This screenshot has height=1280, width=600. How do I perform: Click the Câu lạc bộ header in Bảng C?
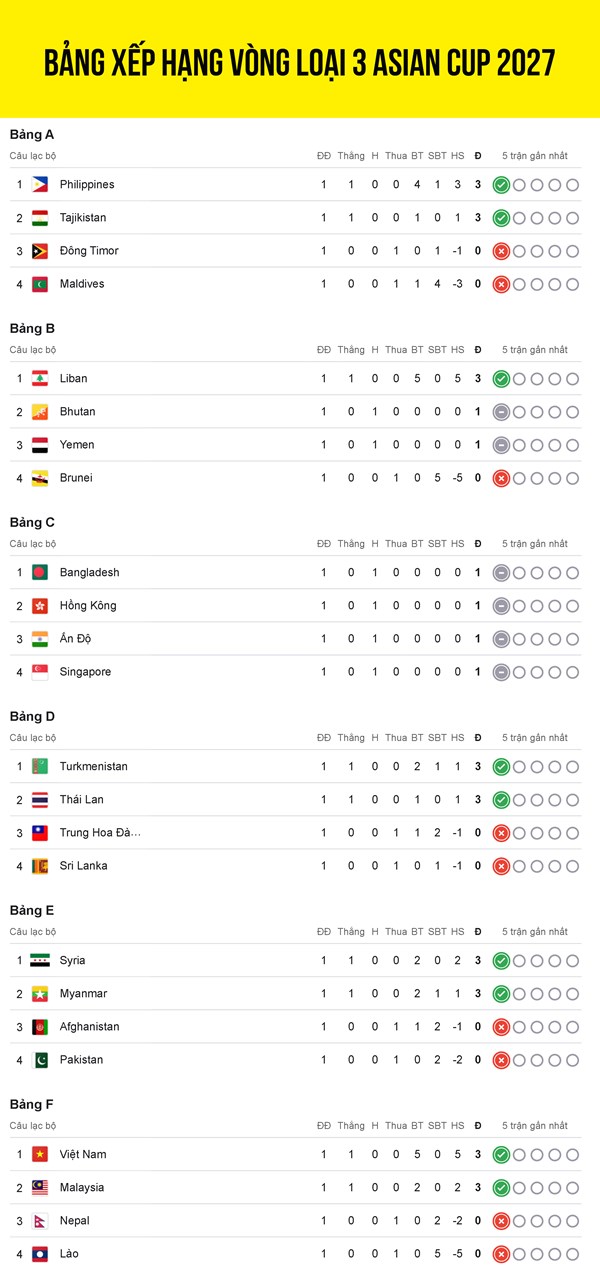pyautogui.click(x=33, y=544)
